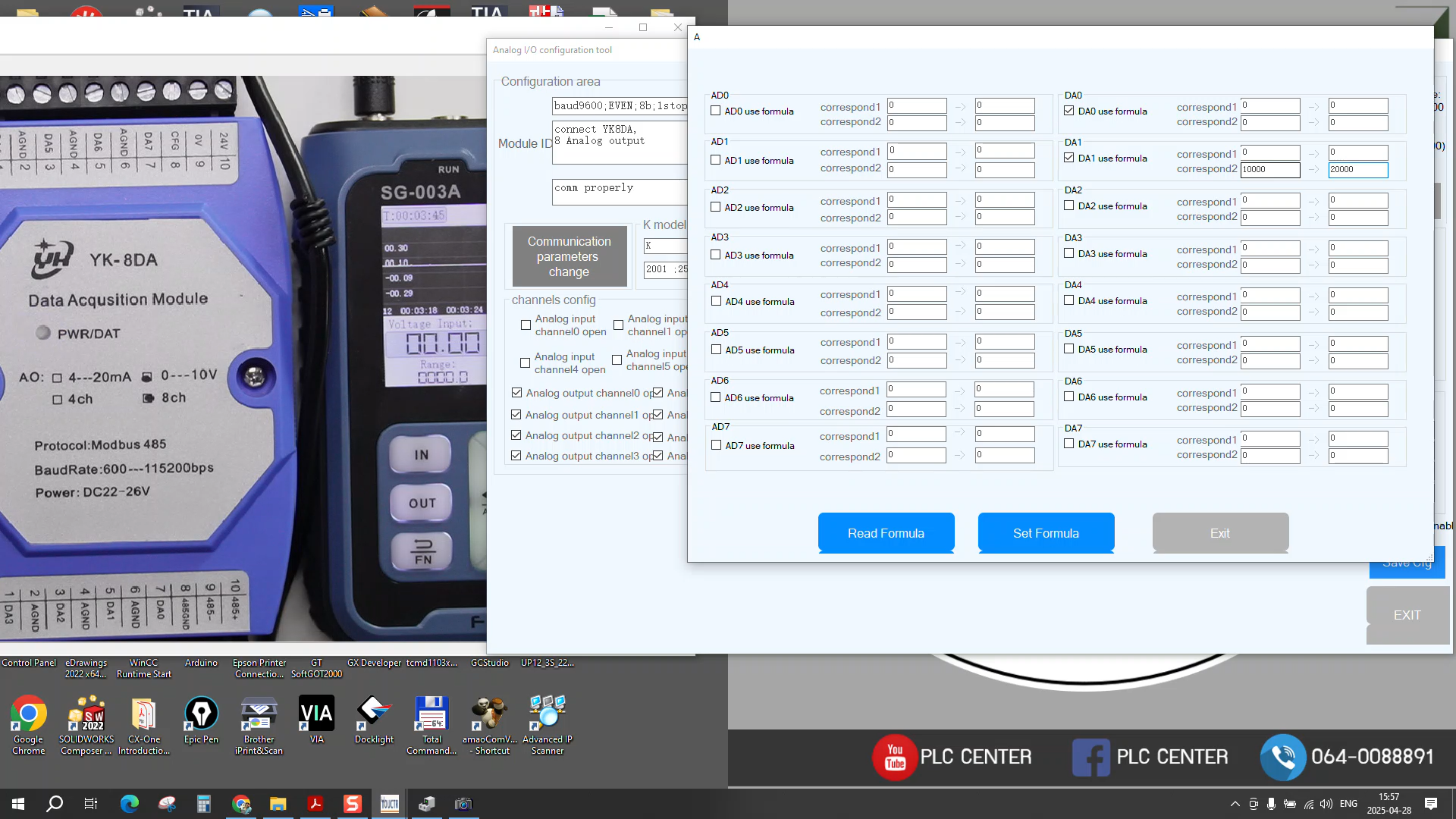Click Communication parameters change button
The width and height of the screenshot is (1456, 819).
569,256
